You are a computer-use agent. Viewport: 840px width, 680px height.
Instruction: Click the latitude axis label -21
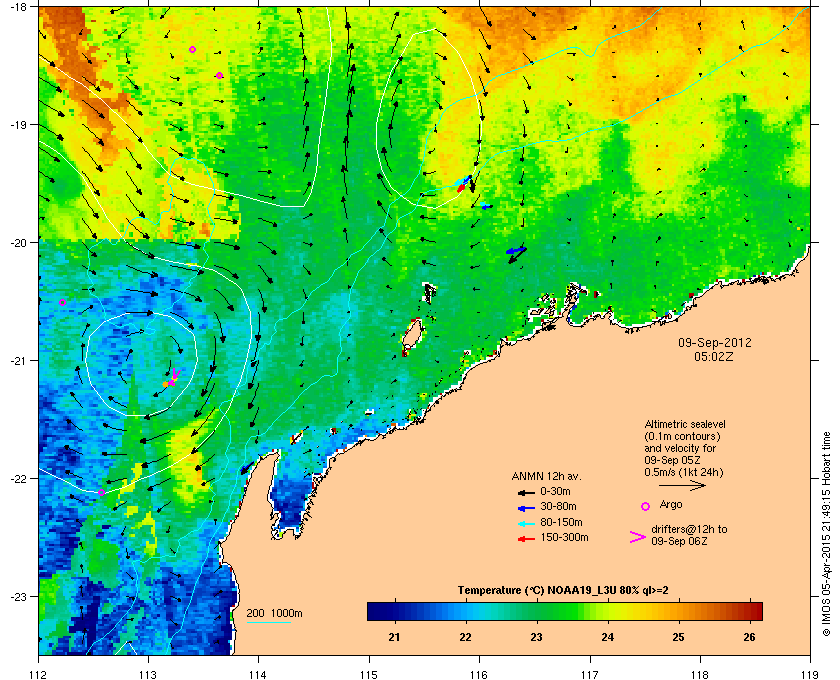coord(19,361)
